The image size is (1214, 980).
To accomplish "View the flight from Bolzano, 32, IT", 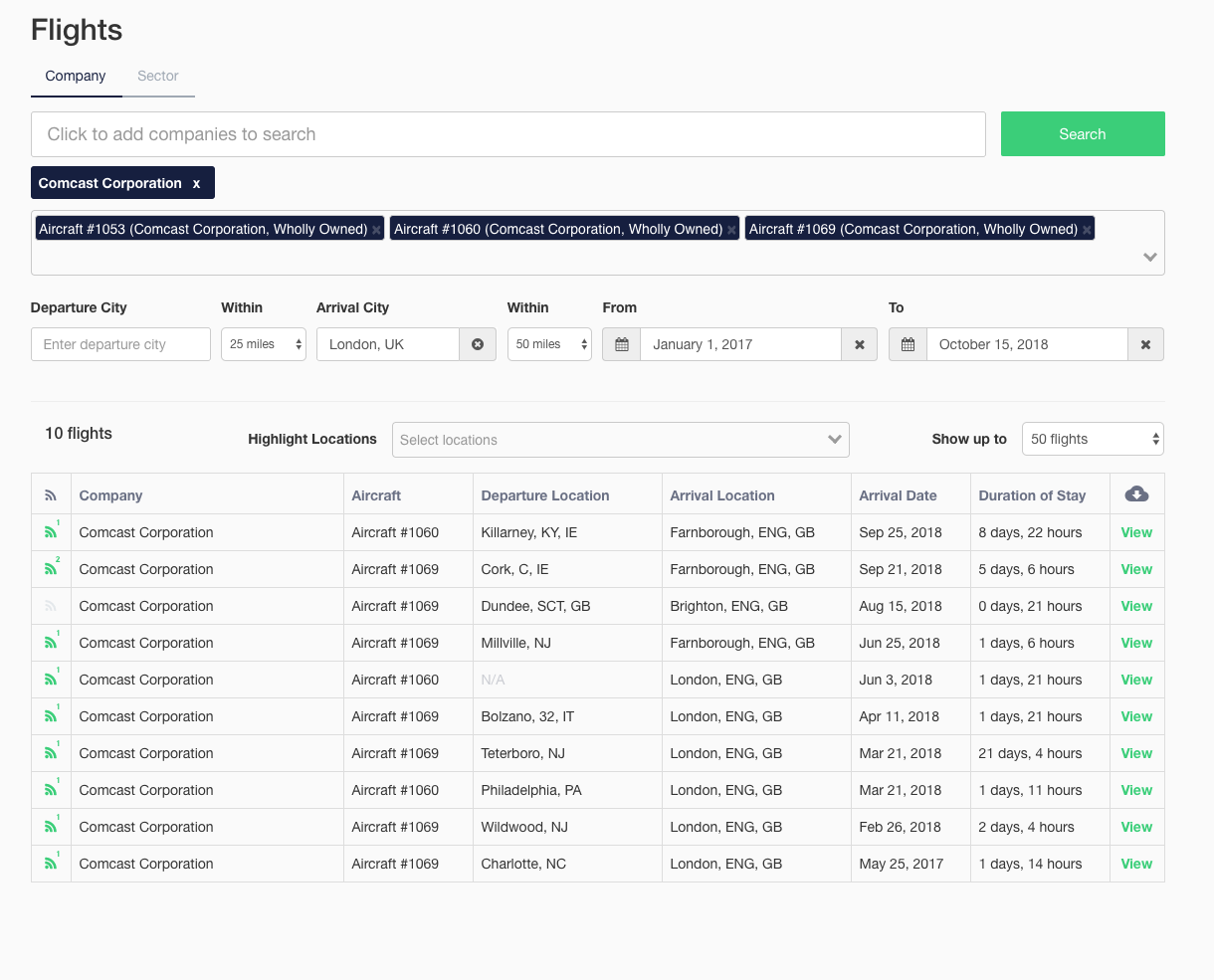I will point(1136,716).
